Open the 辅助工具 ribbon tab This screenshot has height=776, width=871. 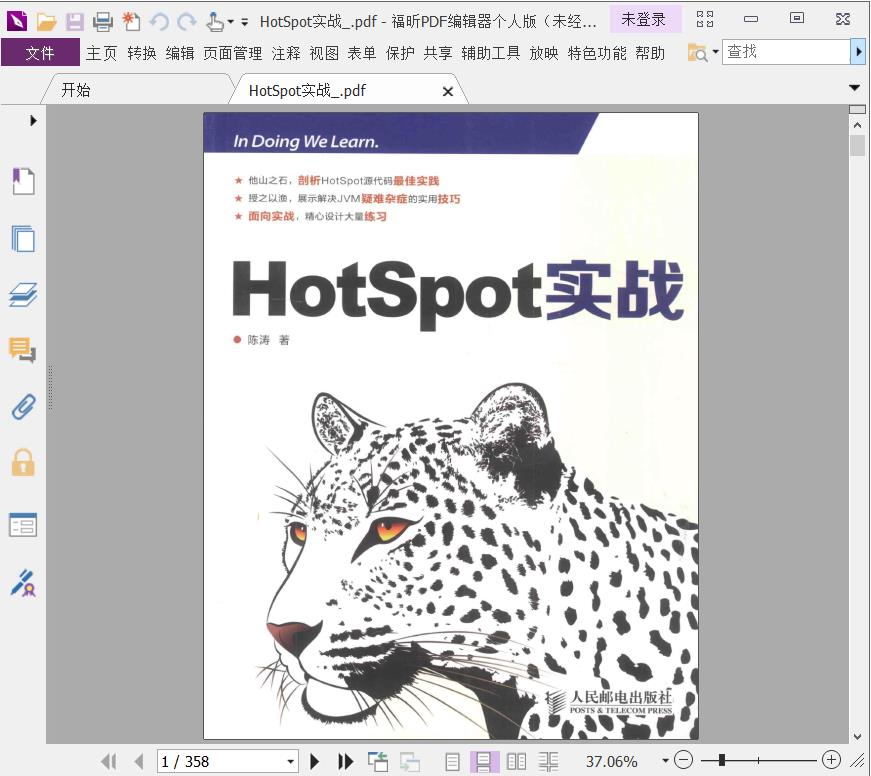click(x=490, y=53)
